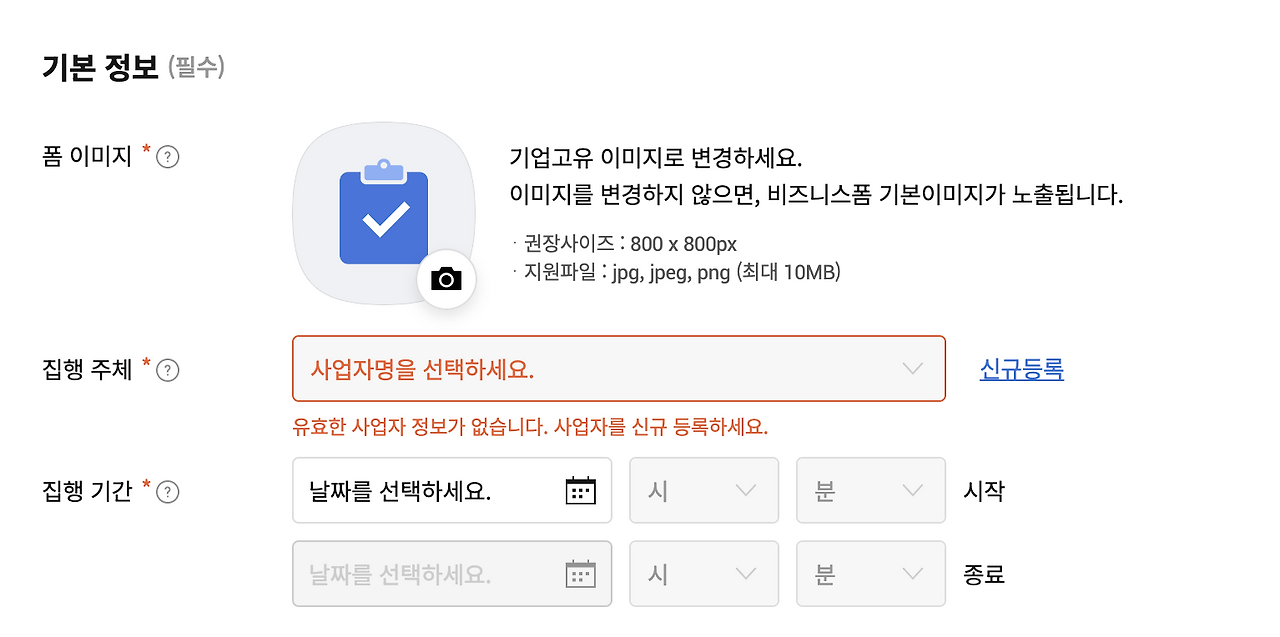
Task: Click the 집행 기간 field label
Action: 87,492
